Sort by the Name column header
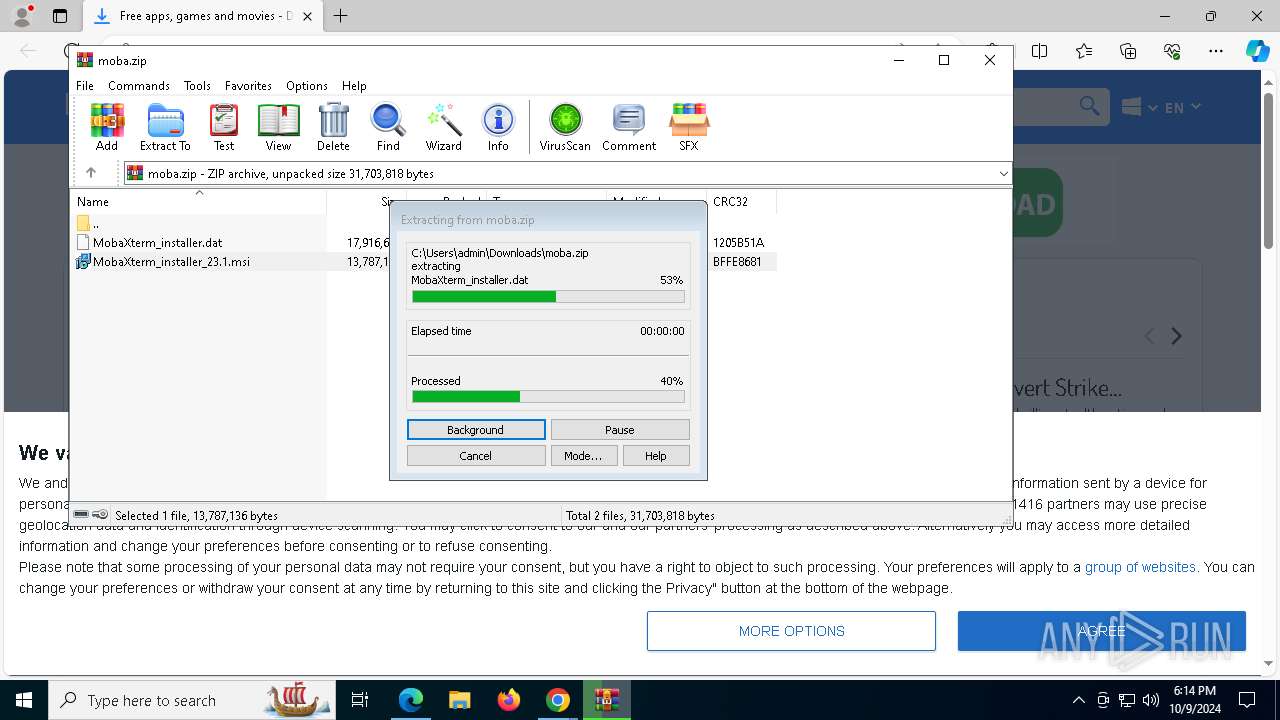Screen dimensions: 1280x720 (x=198, y=201)
